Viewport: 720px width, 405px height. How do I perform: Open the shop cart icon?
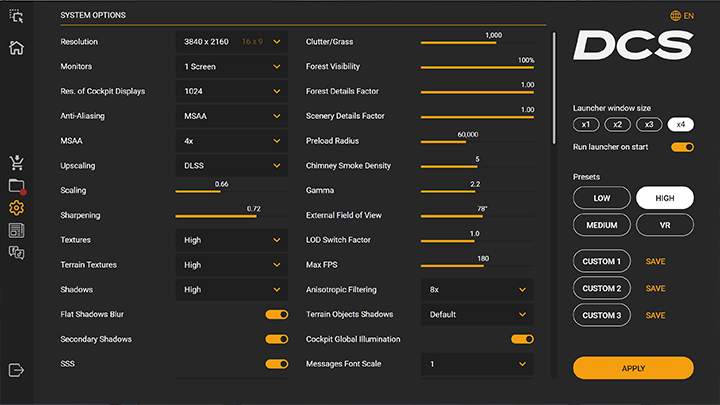tap(16, 163)
